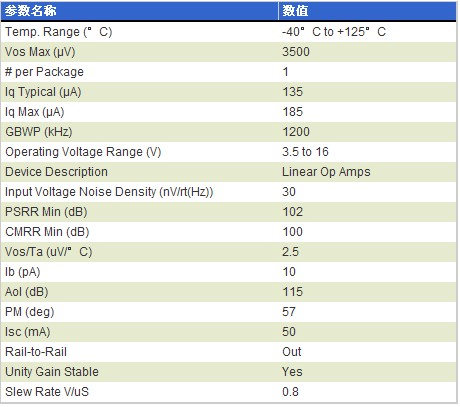Click the 'Iq Max (µA)' label
This screenshot has width=460, height=407.
pyautogui.click(x=34, y=112)
